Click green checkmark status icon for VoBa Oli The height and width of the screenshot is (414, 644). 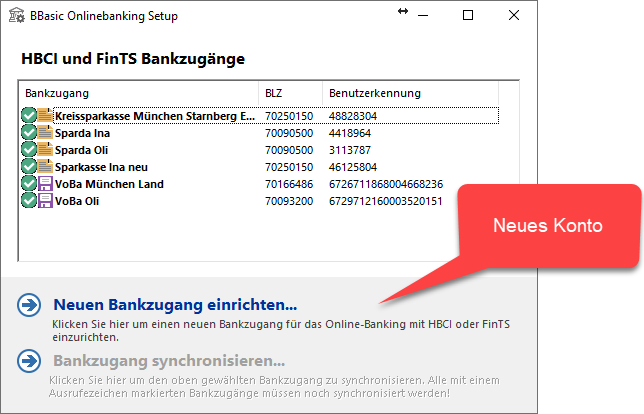click(x=29, y=201)
